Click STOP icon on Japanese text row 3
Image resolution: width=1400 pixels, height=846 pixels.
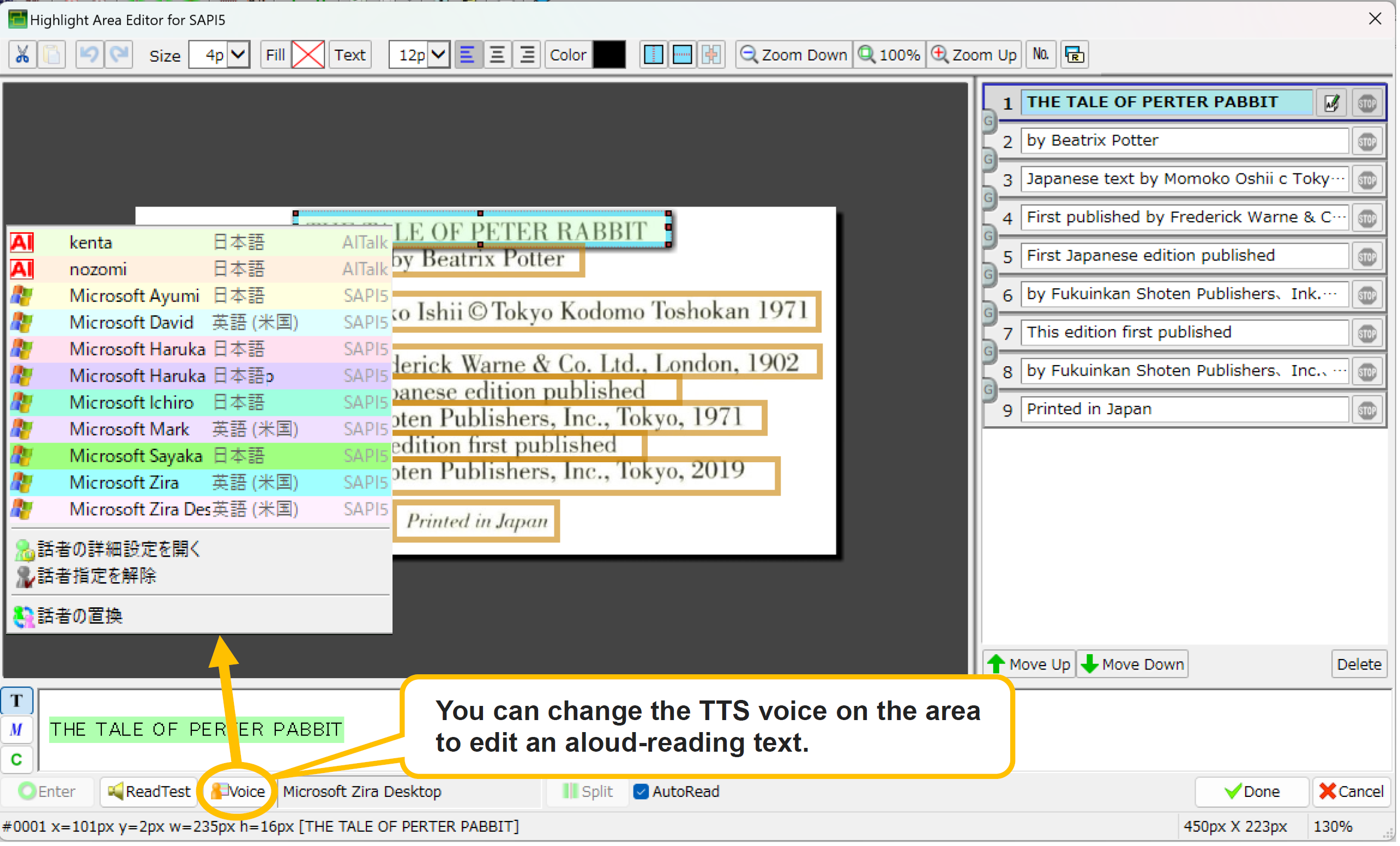tap(1368, 180)
